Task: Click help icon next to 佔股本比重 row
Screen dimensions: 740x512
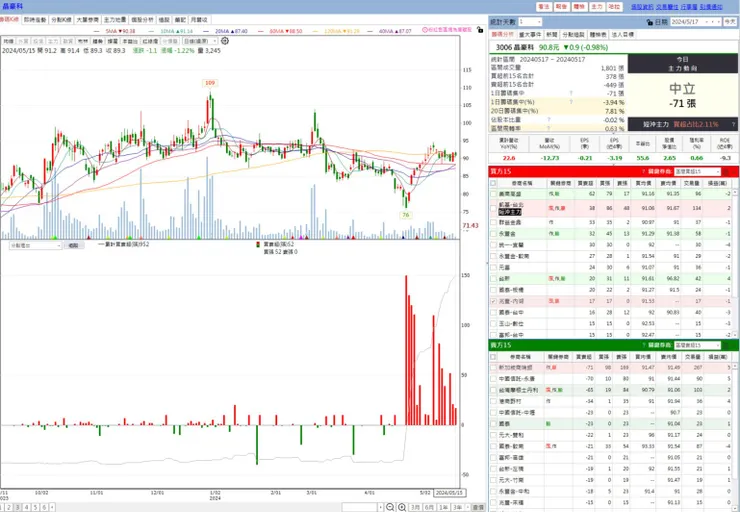Action: 549,120
